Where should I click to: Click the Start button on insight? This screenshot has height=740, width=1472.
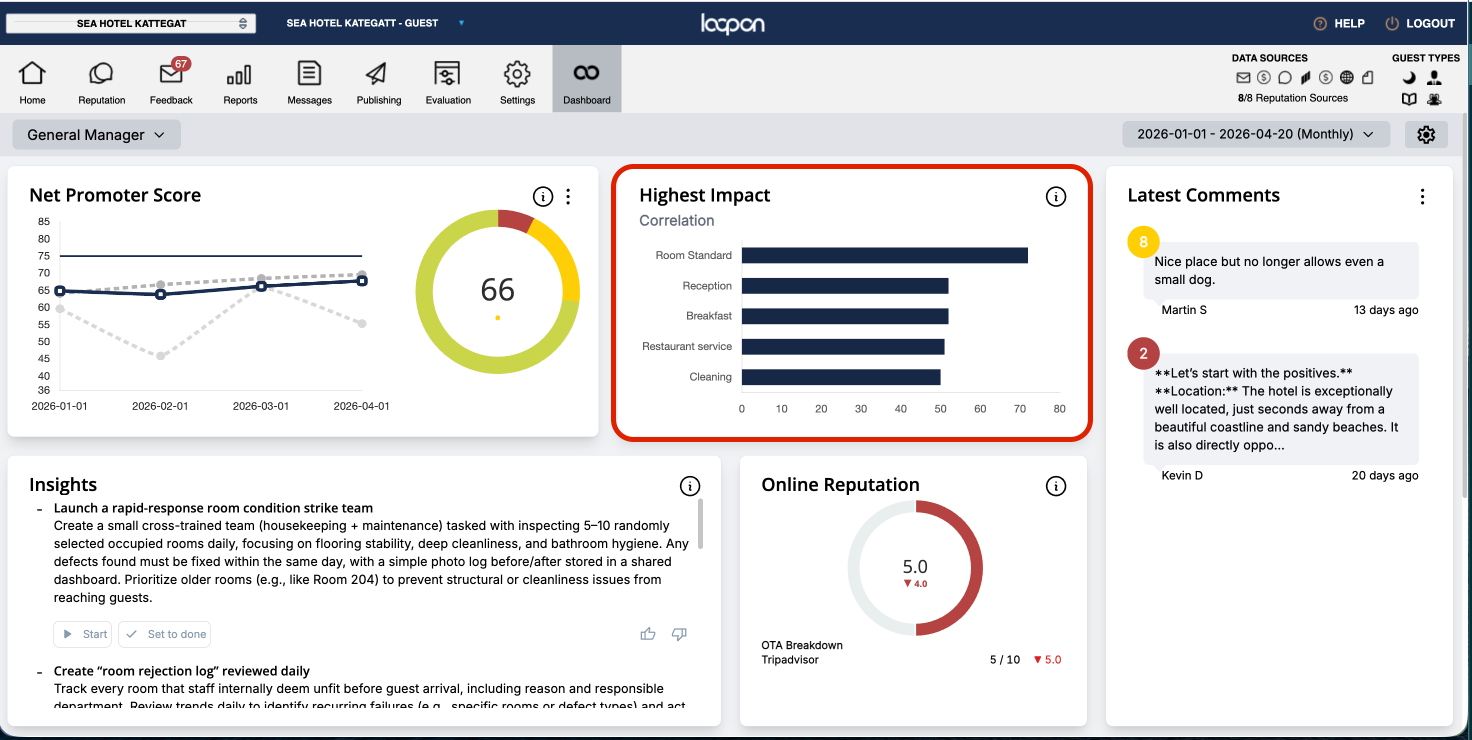point(83,634)
